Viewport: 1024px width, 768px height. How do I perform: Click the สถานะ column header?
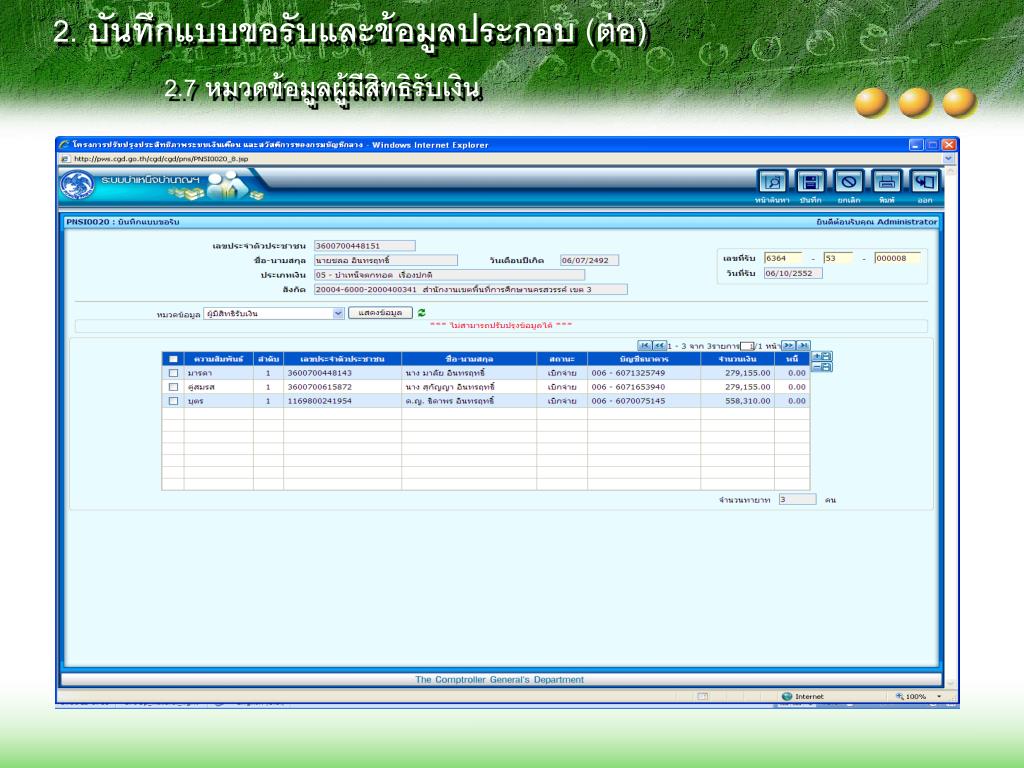562,359
